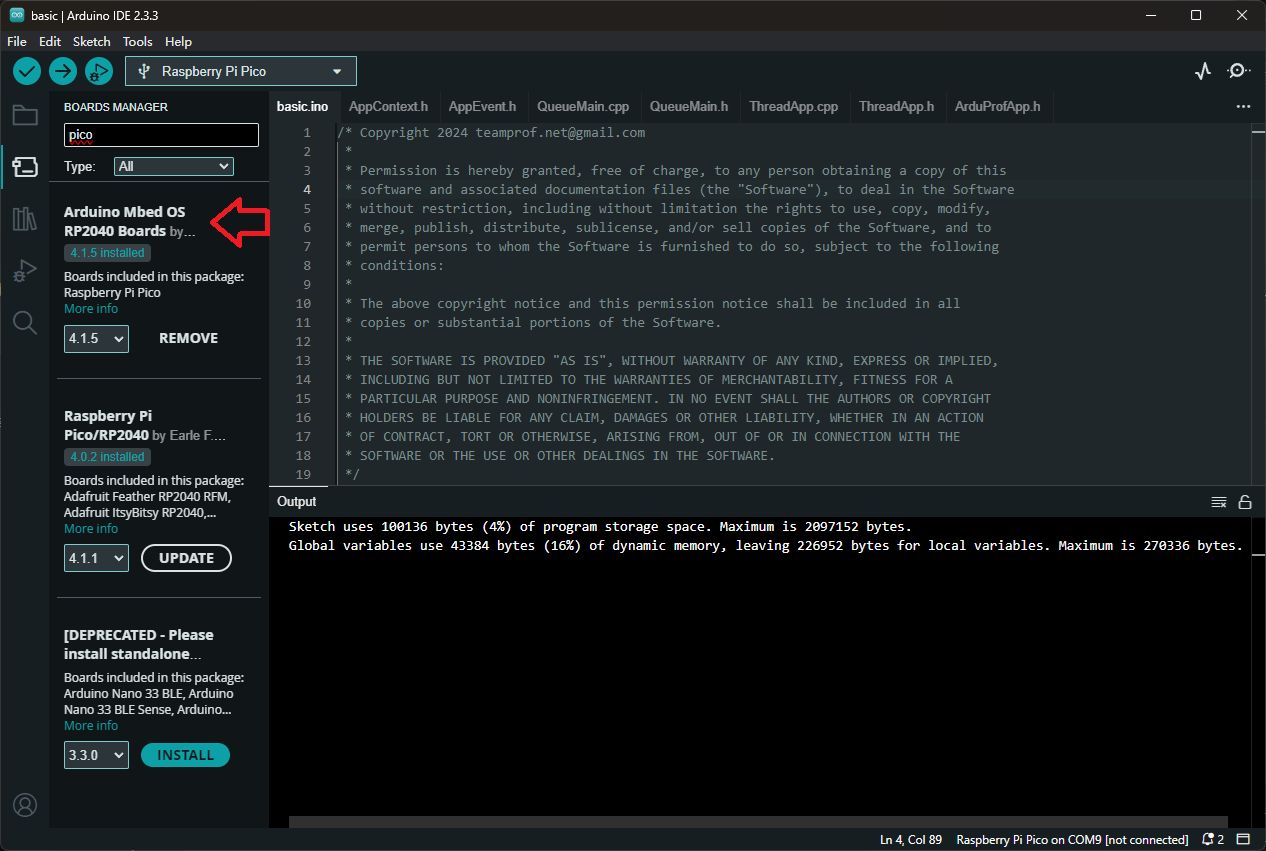The width and height of the screenshot is (1266, 851).
Task: Click the Verify sketch checkmark button
Action: 27,71
